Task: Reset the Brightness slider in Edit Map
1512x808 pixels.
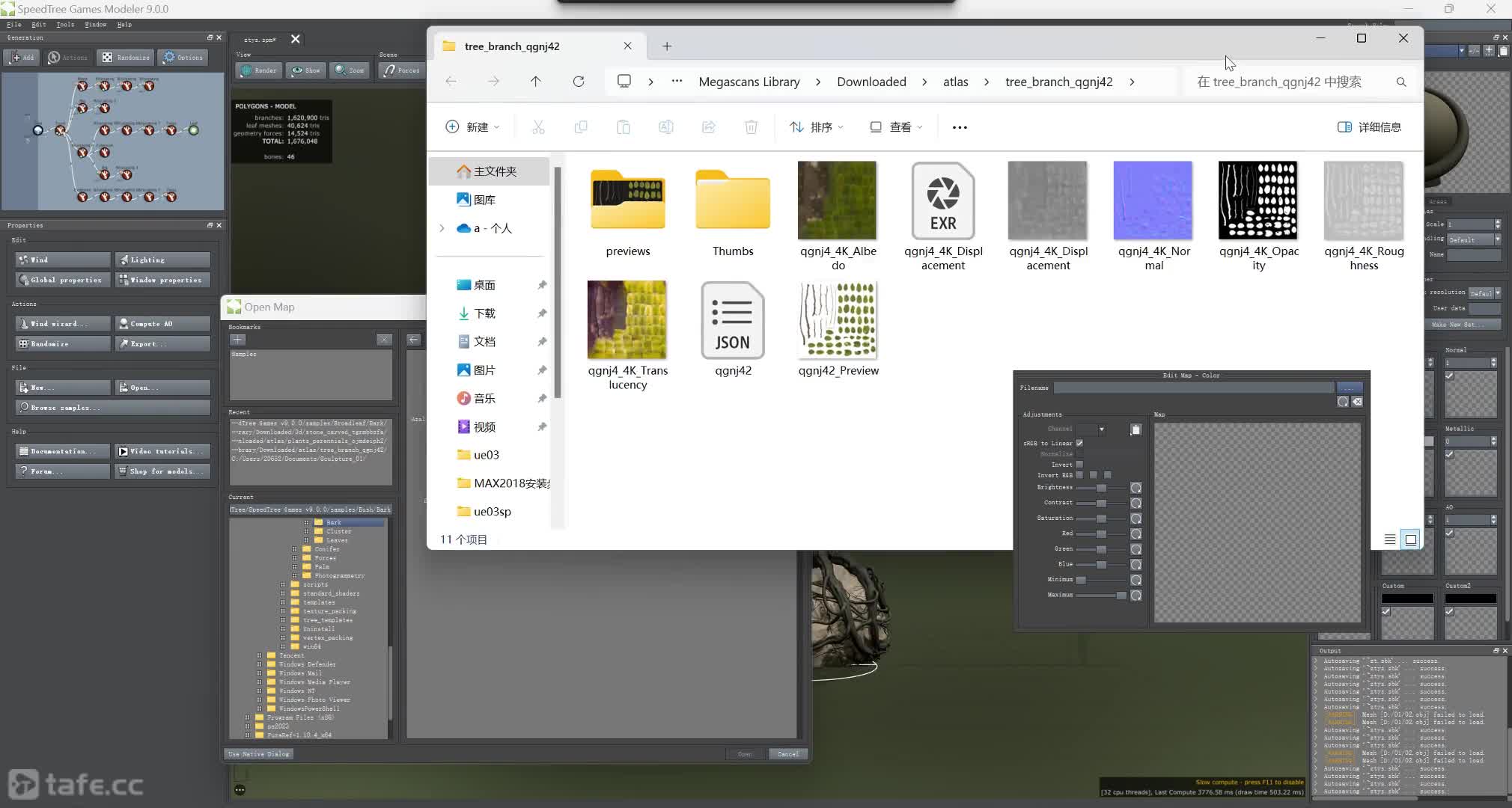Action: tap(1135, 488)
